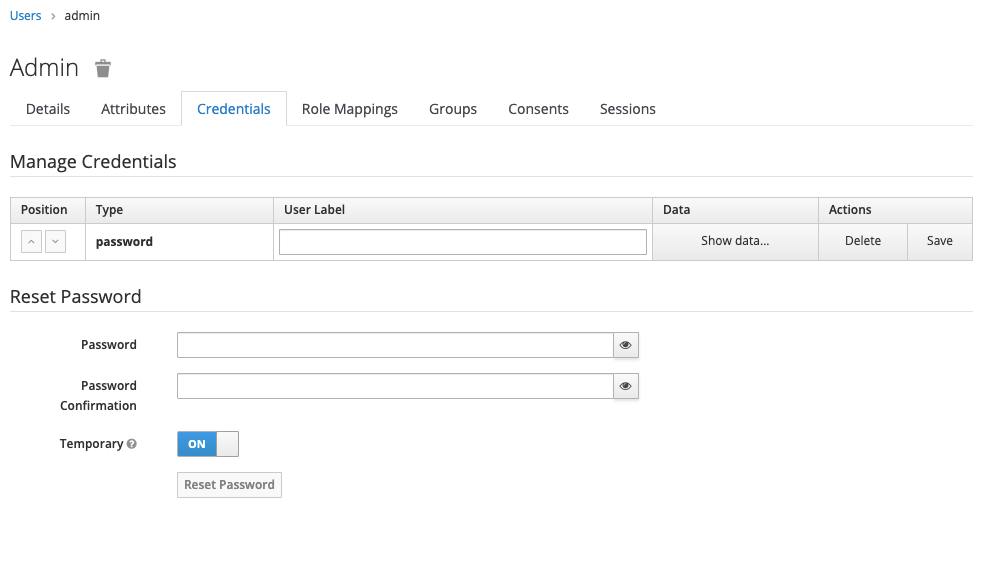View the Consents tab

point(538,109)
